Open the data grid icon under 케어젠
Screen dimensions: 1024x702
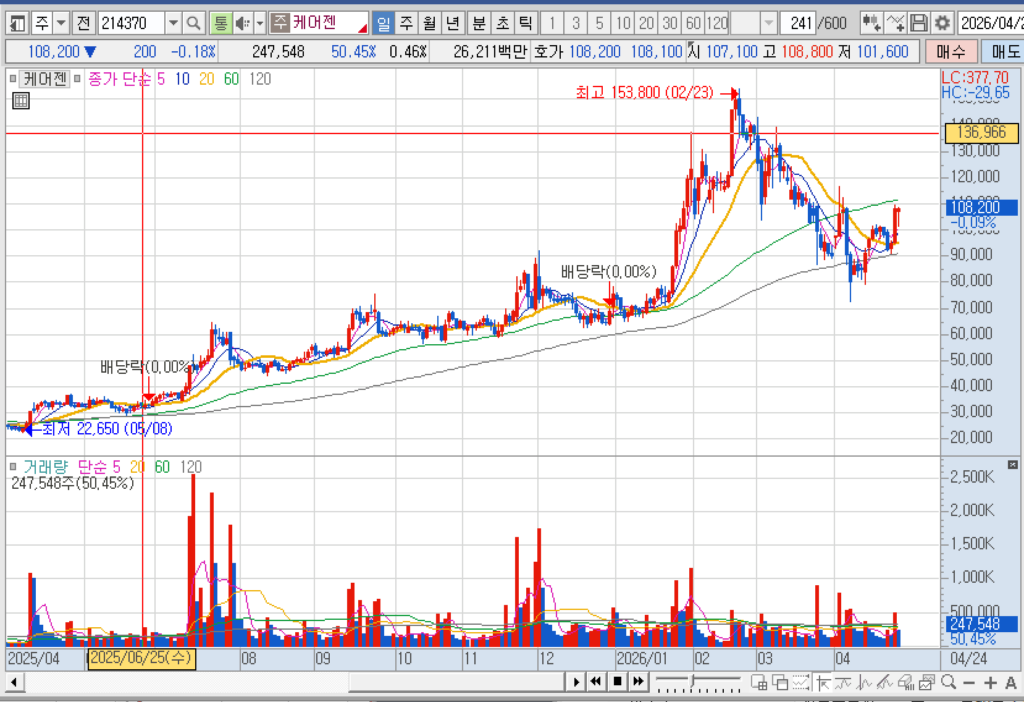coord(21,101)
